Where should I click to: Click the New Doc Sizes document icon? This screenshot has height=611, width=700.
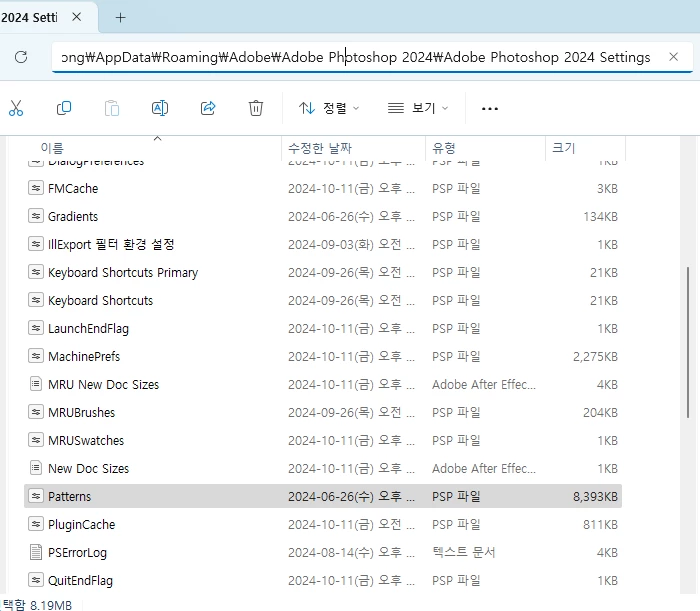[x=36, y=468]
